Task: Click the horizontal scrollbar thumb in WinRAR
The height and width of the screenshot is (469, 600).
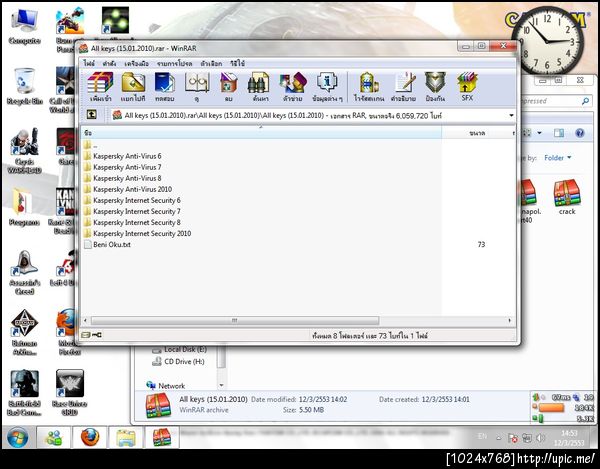Action: (235, 320)
